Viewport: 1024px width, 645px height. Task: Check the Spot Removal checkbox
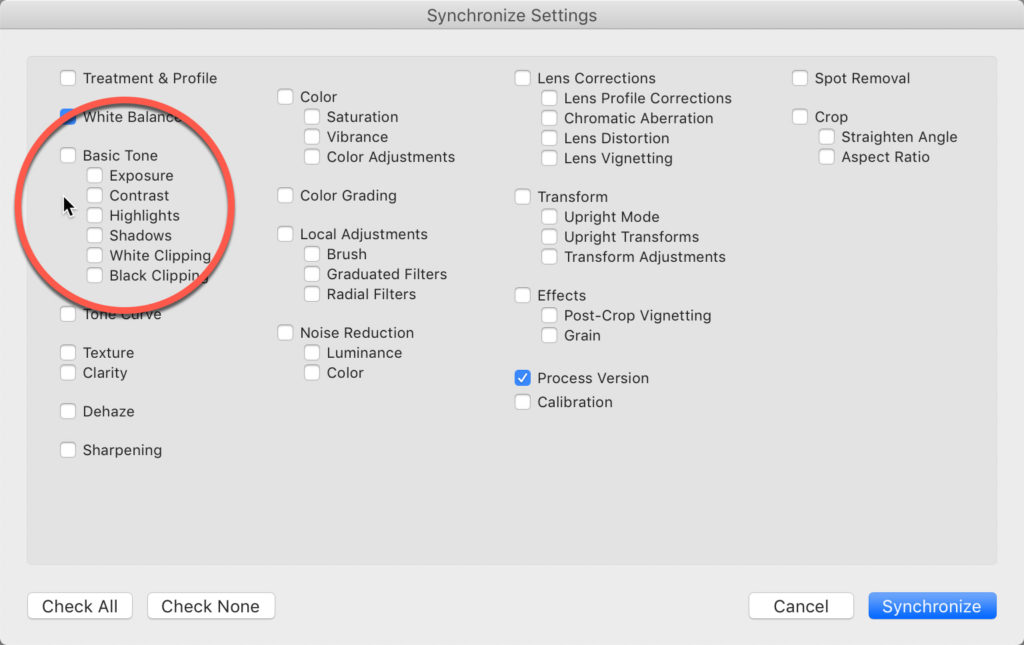click(x=800, y=78)
